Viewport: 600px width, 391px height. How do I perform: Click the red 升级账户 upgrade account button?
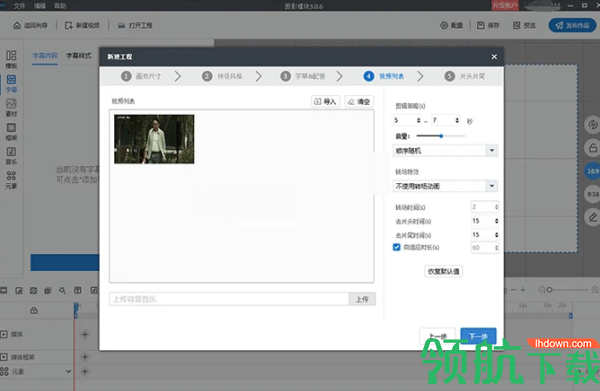(504, 5)
